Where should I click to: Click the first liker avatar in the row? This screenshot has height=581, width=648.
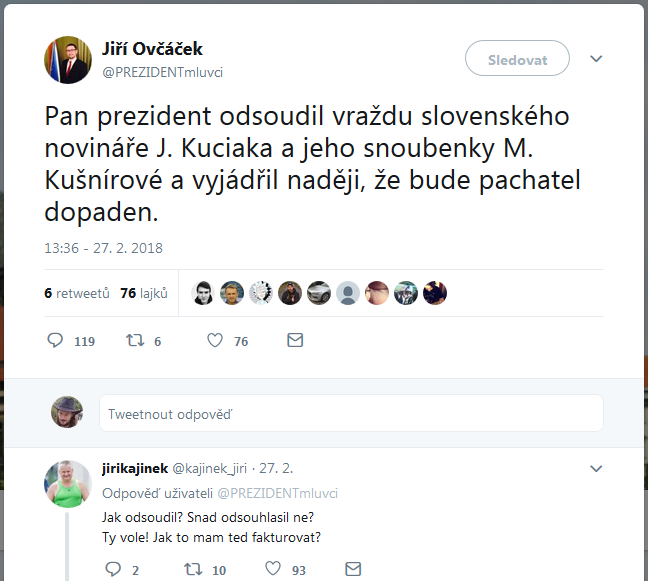pyautogui.click(x=202, y=293)
